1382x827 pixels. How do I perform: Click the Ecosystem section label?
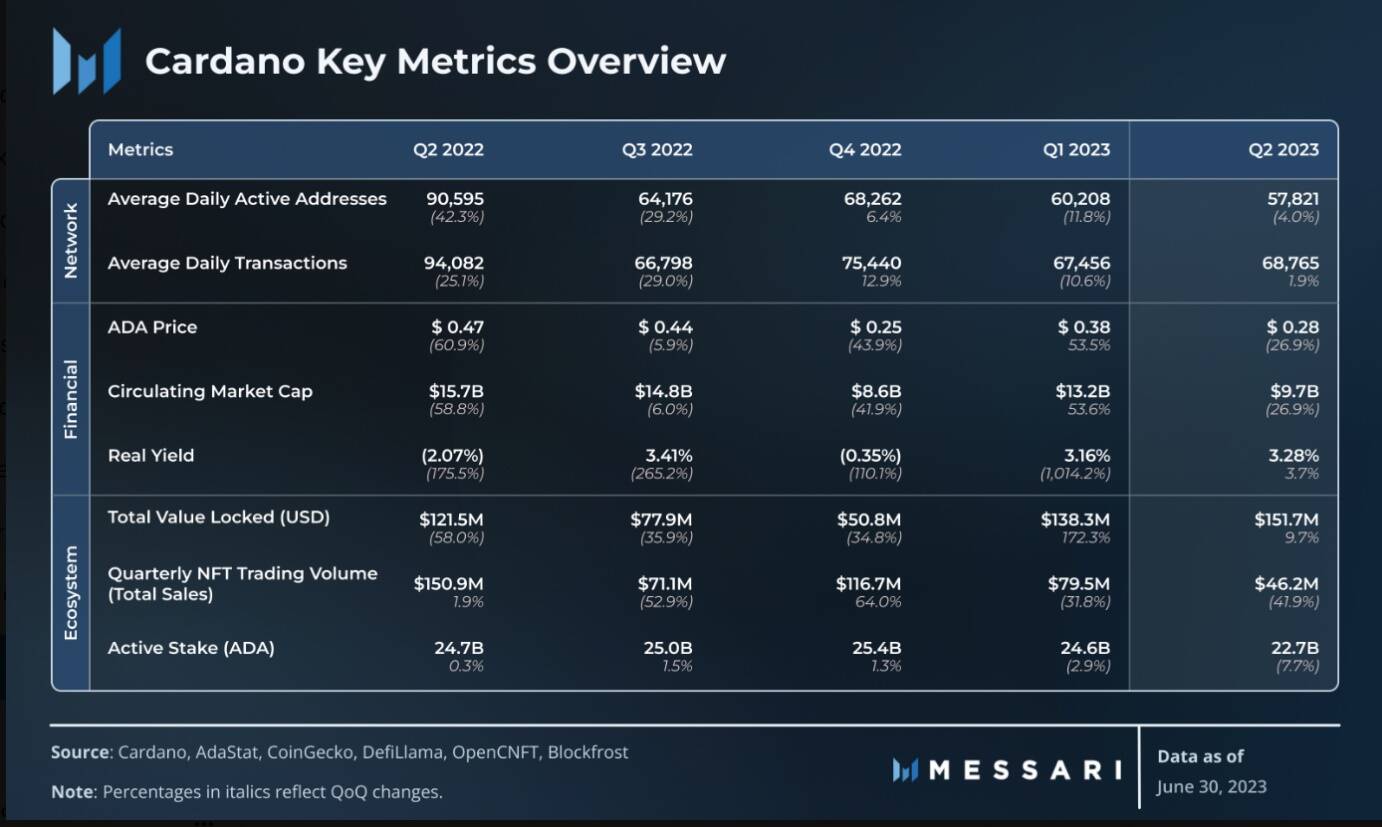71,593
